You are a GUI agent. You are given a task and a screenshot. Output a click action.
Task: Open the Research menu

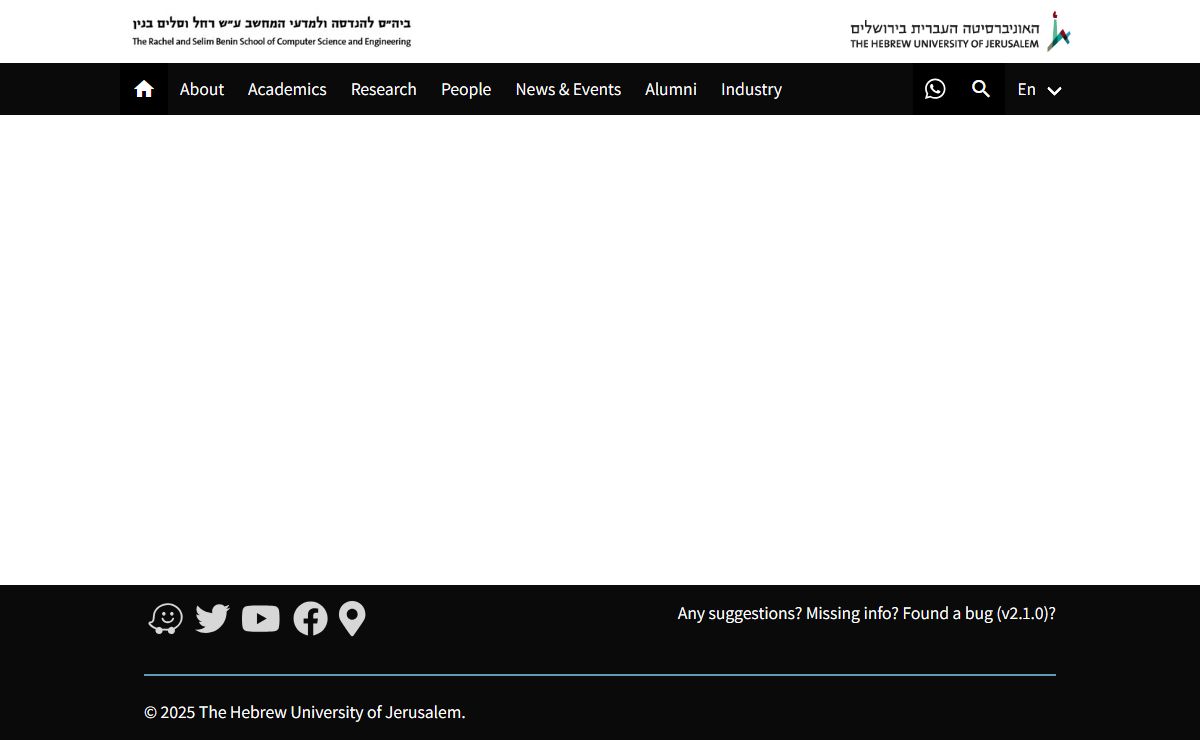click(x=384, y=89)
